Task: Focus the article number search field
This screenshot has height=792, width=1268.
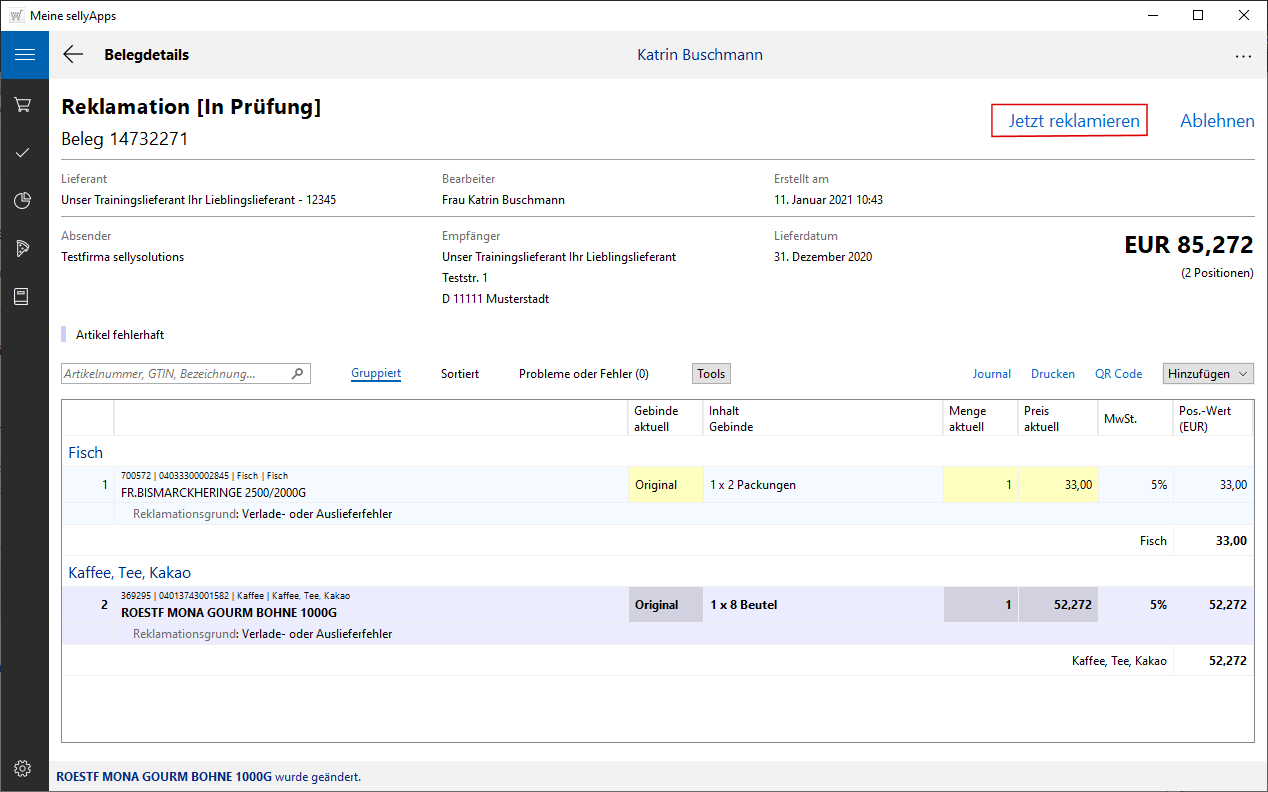Action: (x=175, y=374)
